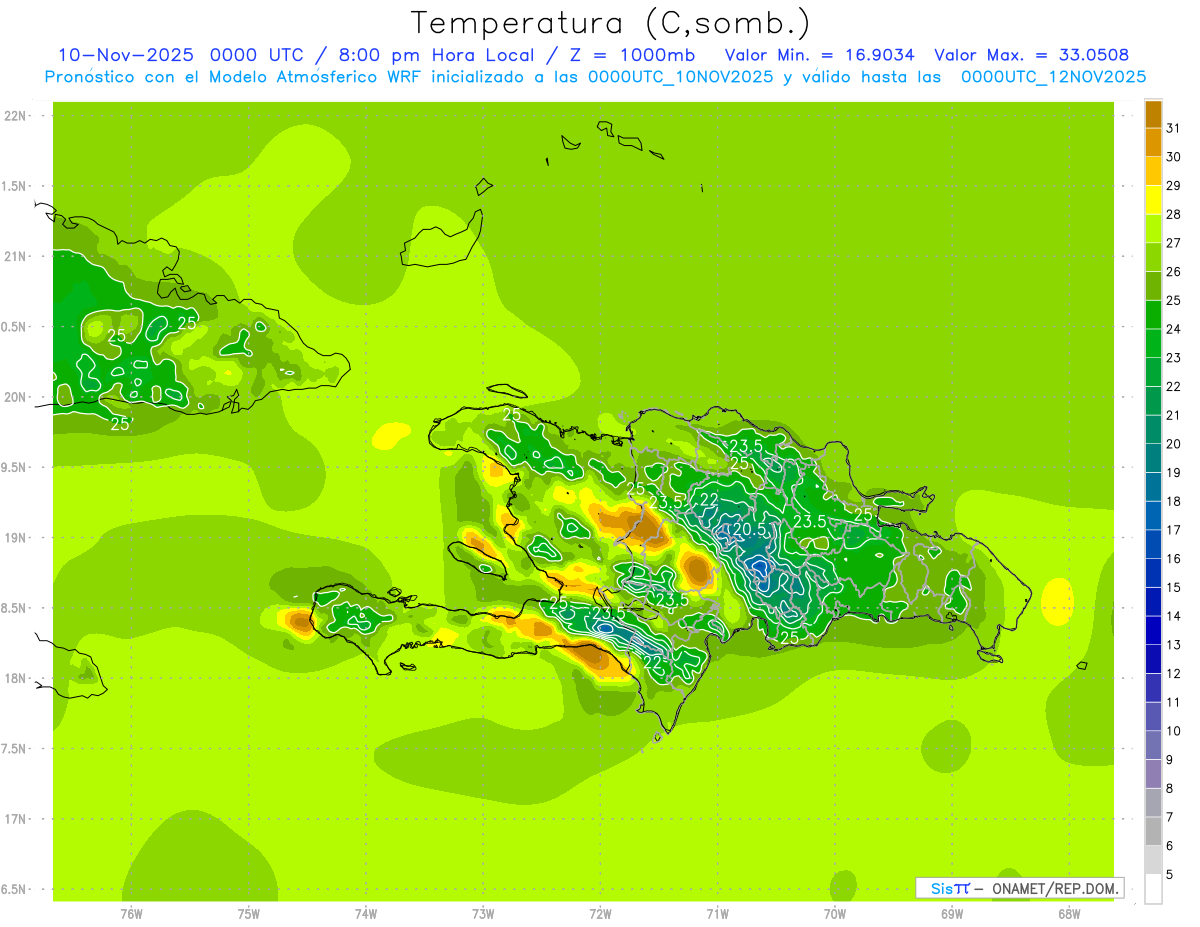Click the topmost legend swatch above 31

(1153, 114)
